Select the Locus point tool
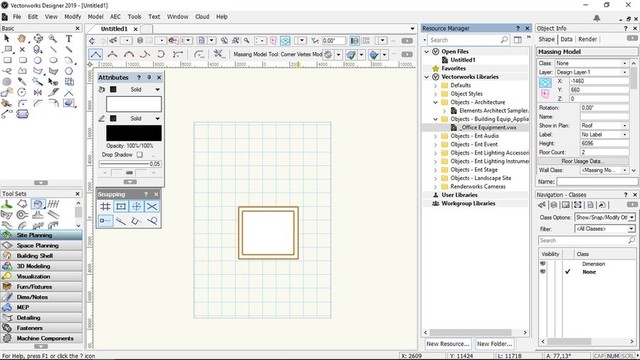640x360 pixels. point(22,49)
